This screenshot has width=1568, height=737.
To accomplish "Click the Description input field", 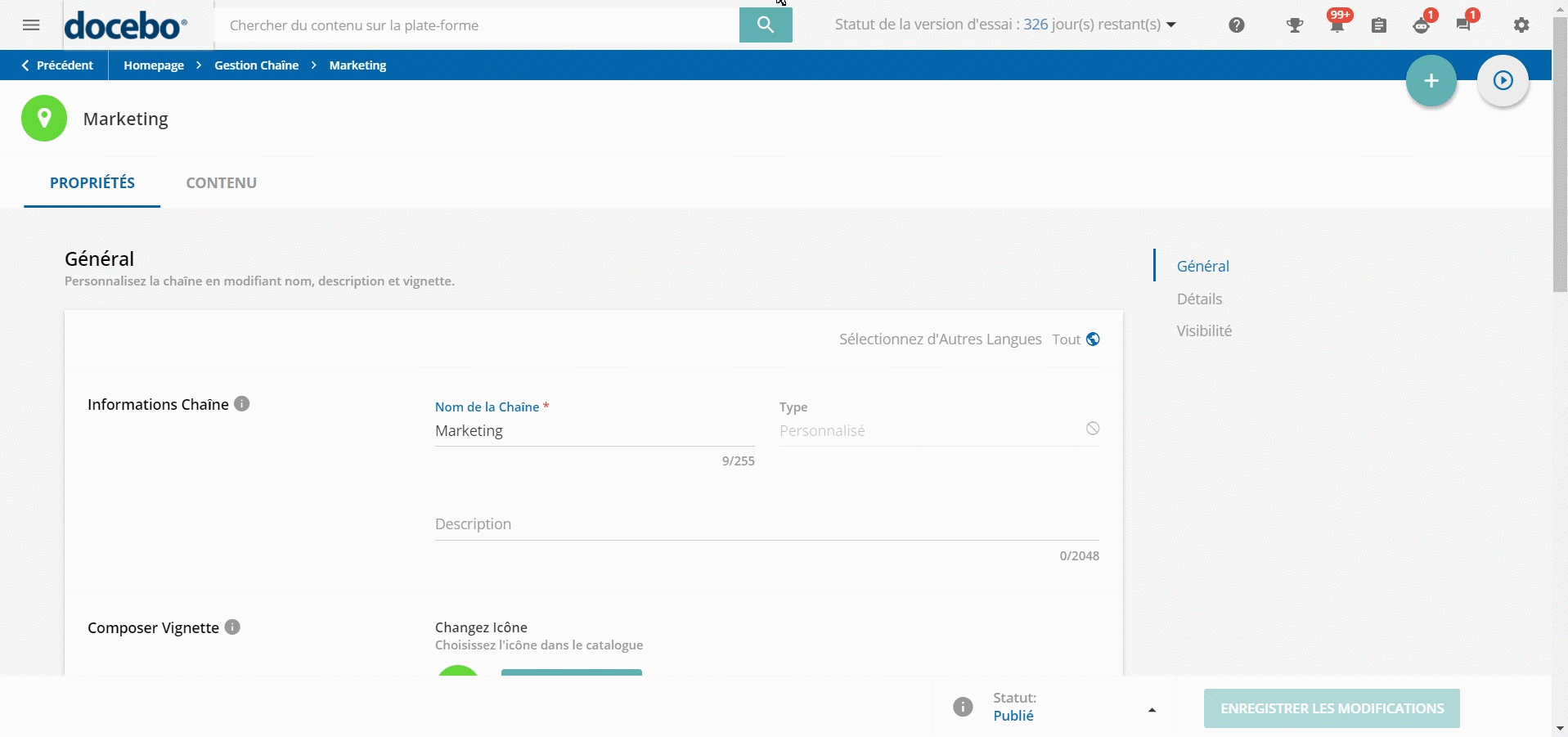I will [x=766, y=524].
